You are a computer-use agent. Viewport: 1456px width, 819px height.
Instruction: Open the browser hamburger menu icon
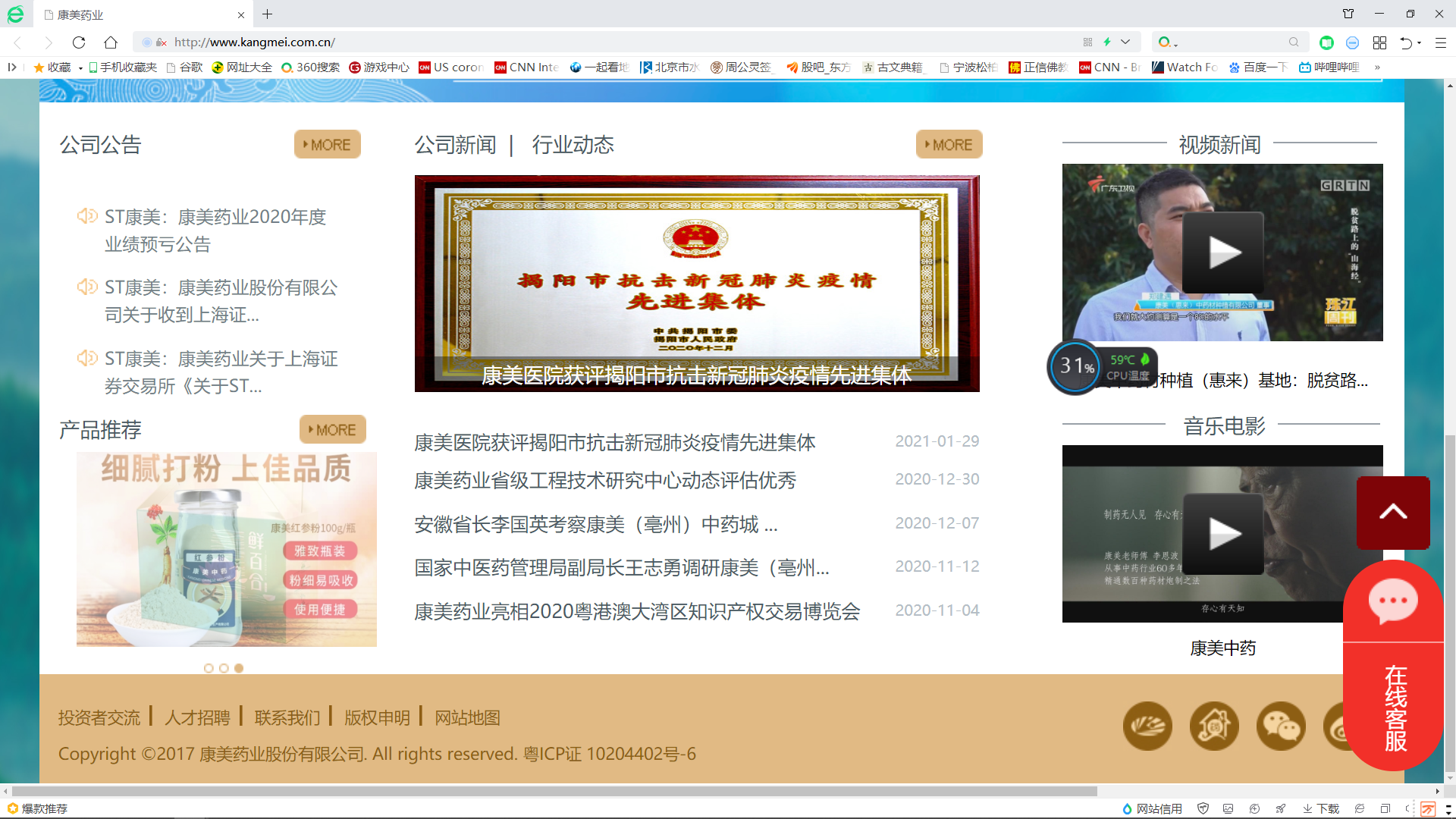pyautogui.click(x=1441, y=42)
